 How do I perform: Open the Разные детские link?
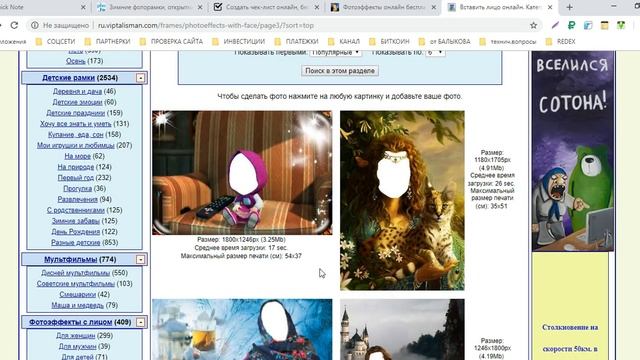(x=76, y=242)
